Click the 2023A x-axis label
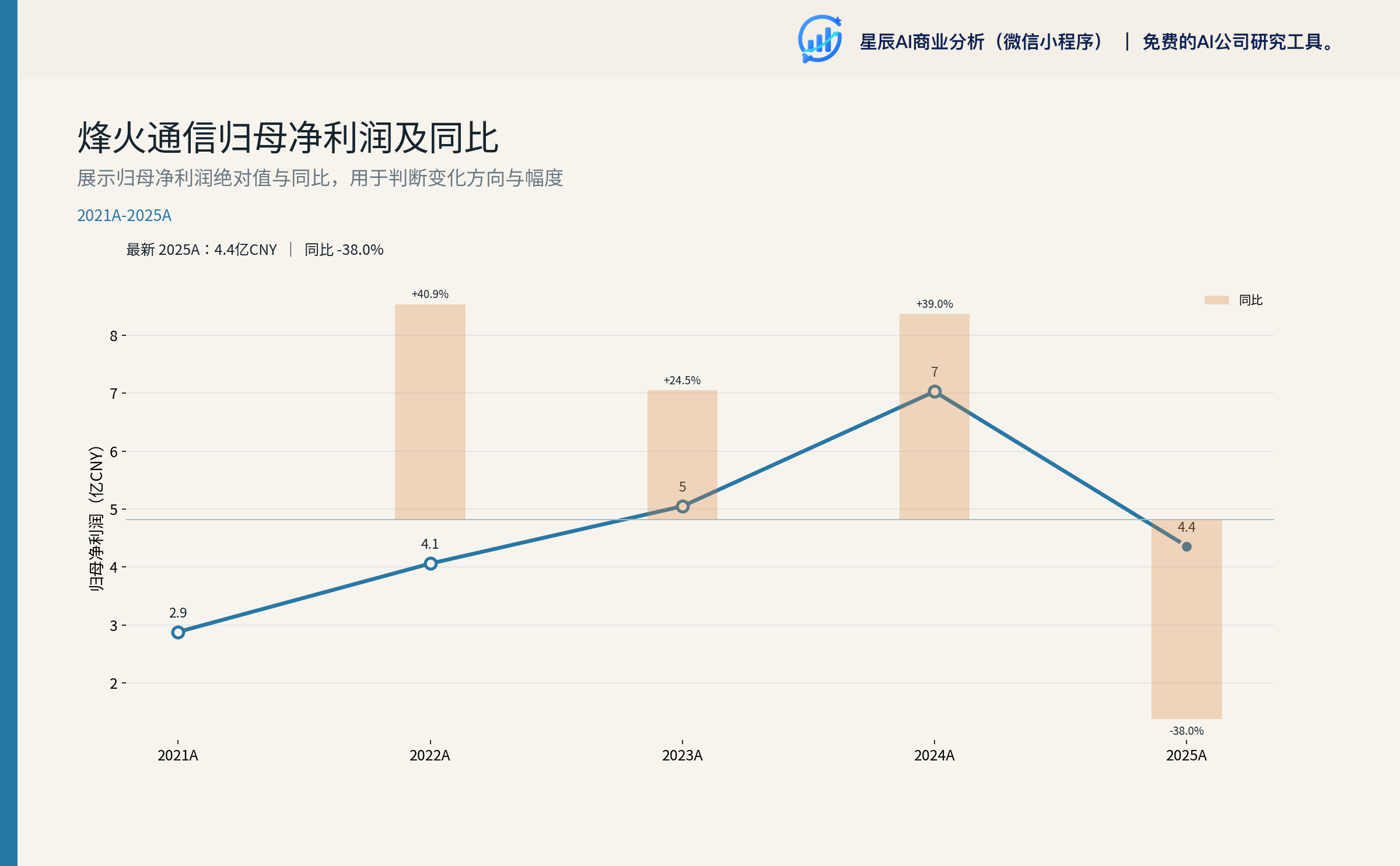Screen dimensions: 1400x866 coord(682,756)
